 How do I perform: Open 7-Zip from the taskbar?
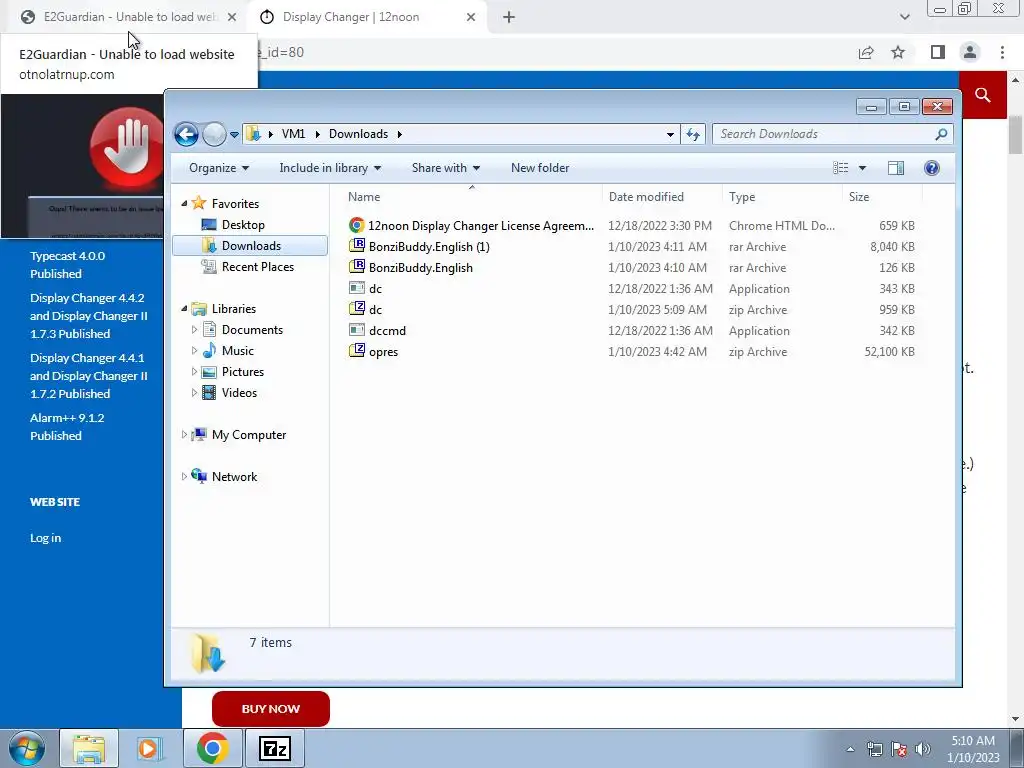click(274, 748)
